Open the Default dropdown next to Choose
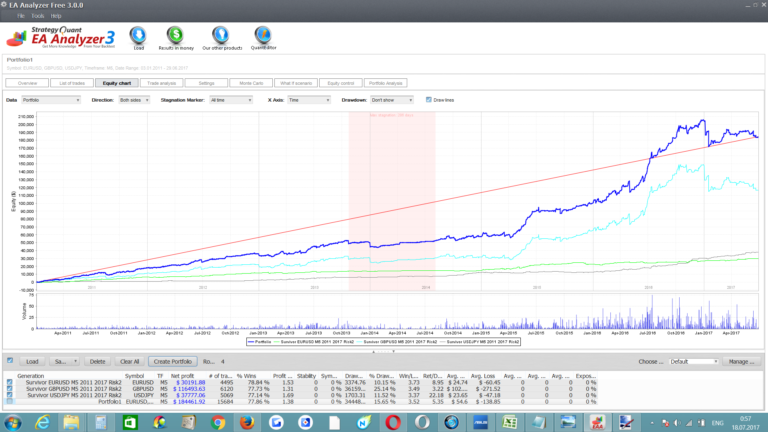This screenshot has height=432, width=768. pos(694,361)
